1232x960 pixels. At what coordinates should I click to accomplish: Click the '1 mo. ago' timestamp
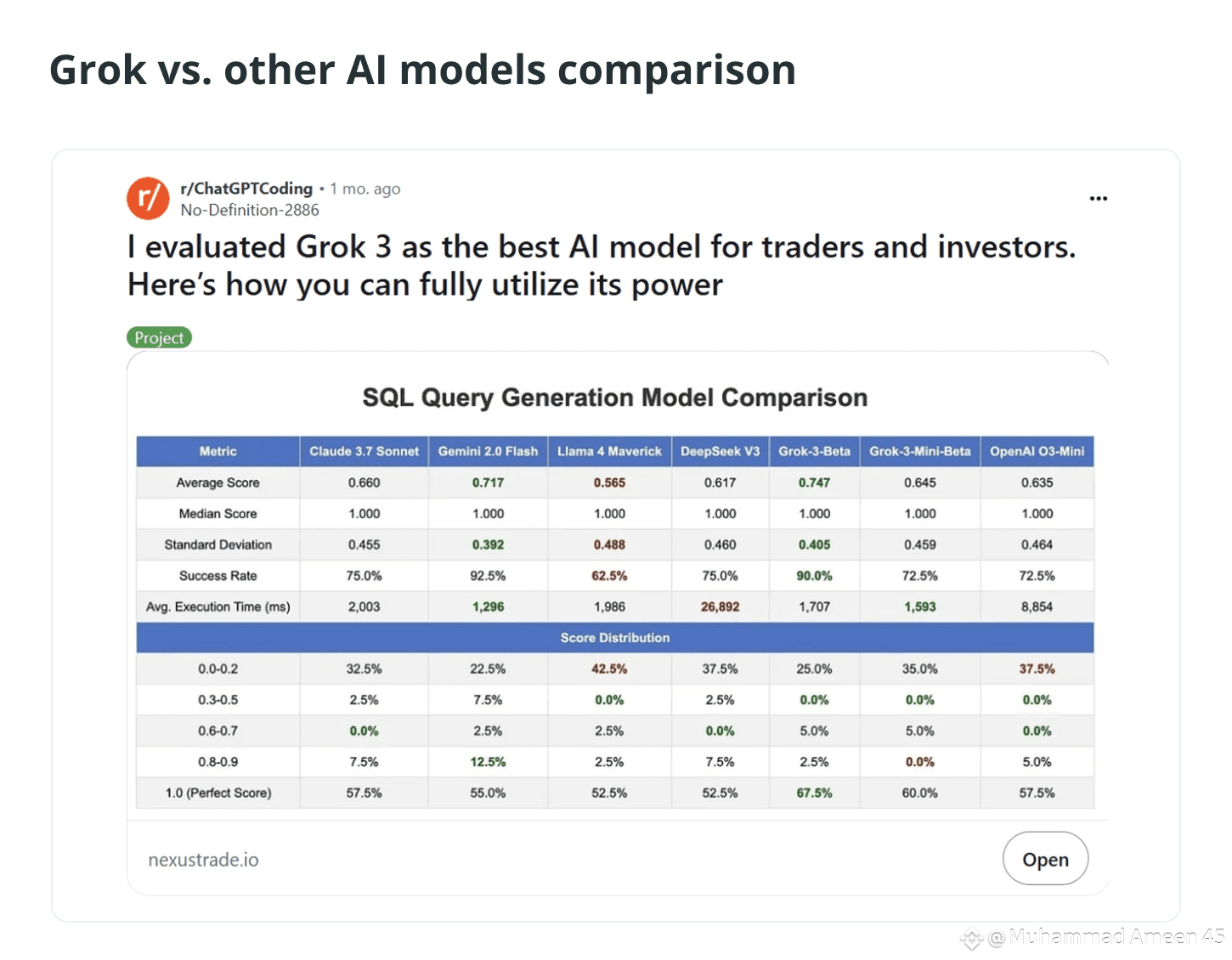coord(365,189)
